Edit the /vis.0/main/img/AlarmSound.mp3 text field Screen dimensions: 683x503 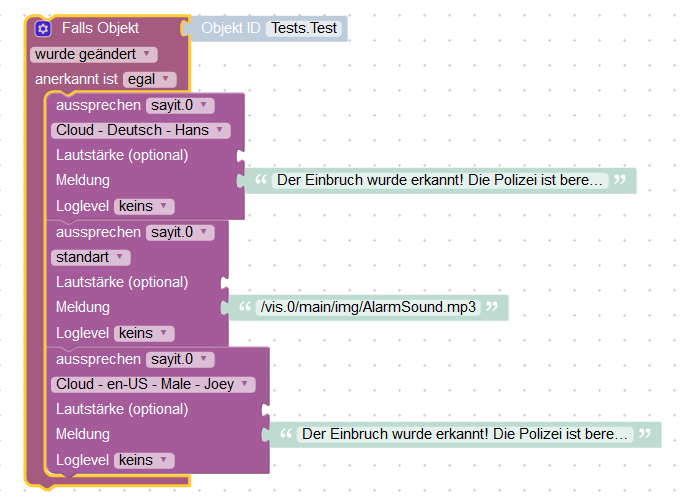[368, 307]
